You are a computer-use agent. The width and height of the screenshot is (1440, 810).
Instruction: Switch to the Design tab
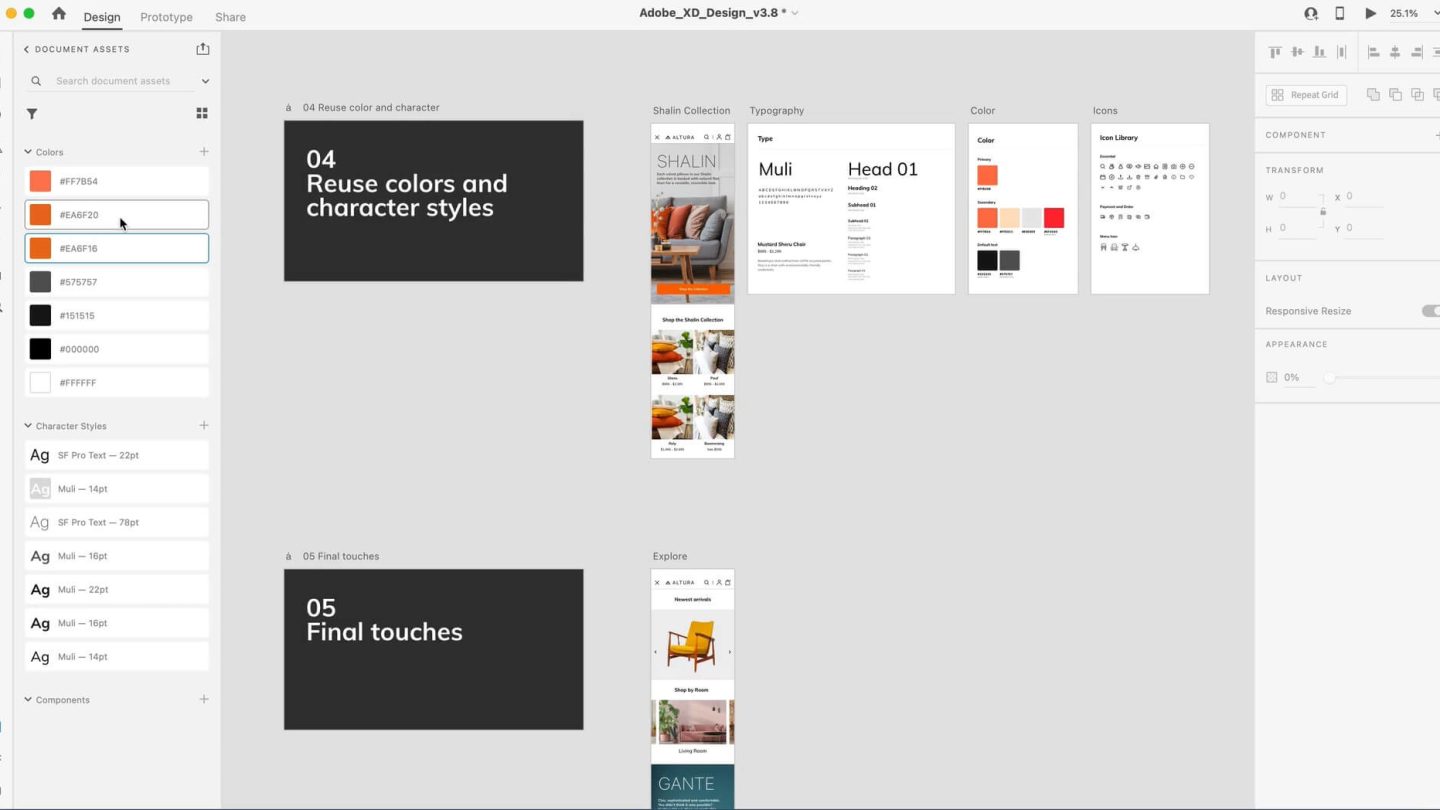102,17
